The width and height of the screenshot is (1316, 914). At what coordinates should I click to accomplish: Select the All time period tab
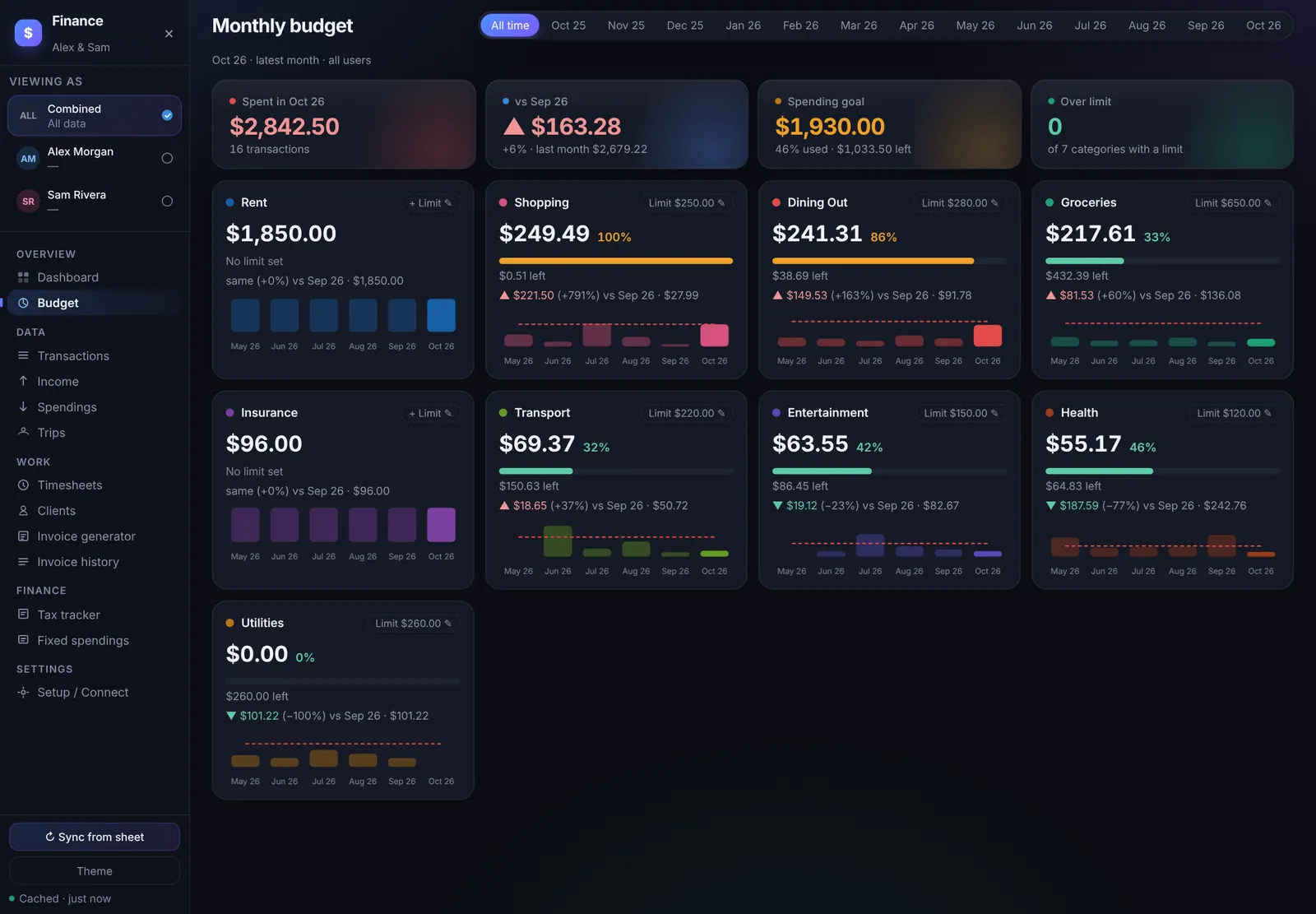[x=510, y=26]
